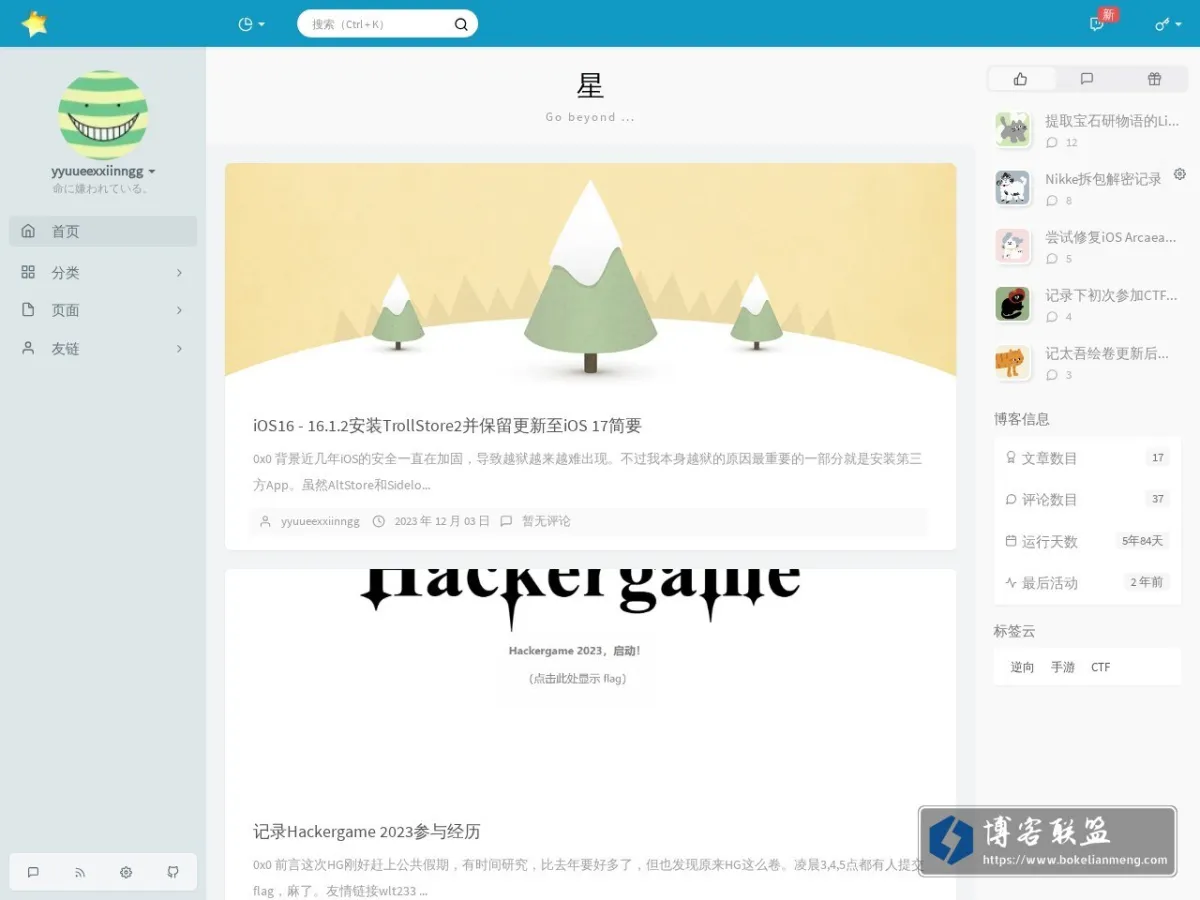This screenshot has width=1200, height=900.
Task: Click the small gear icon beside the Nikke post
Action: [x=1180, y=174]
